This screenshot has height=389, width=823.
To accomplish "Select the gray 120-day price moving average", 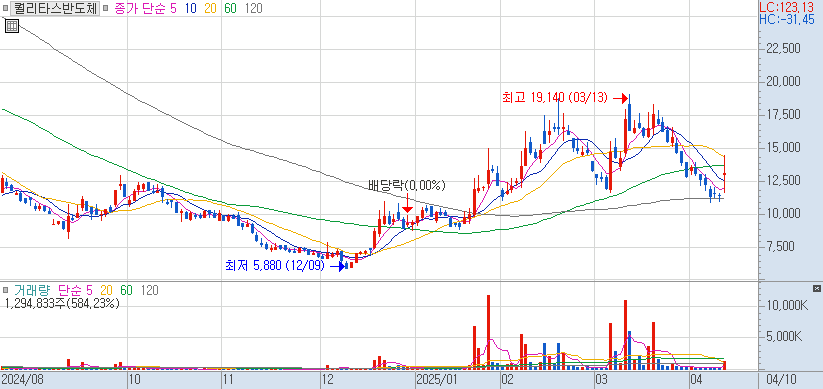I will (254, 8).
